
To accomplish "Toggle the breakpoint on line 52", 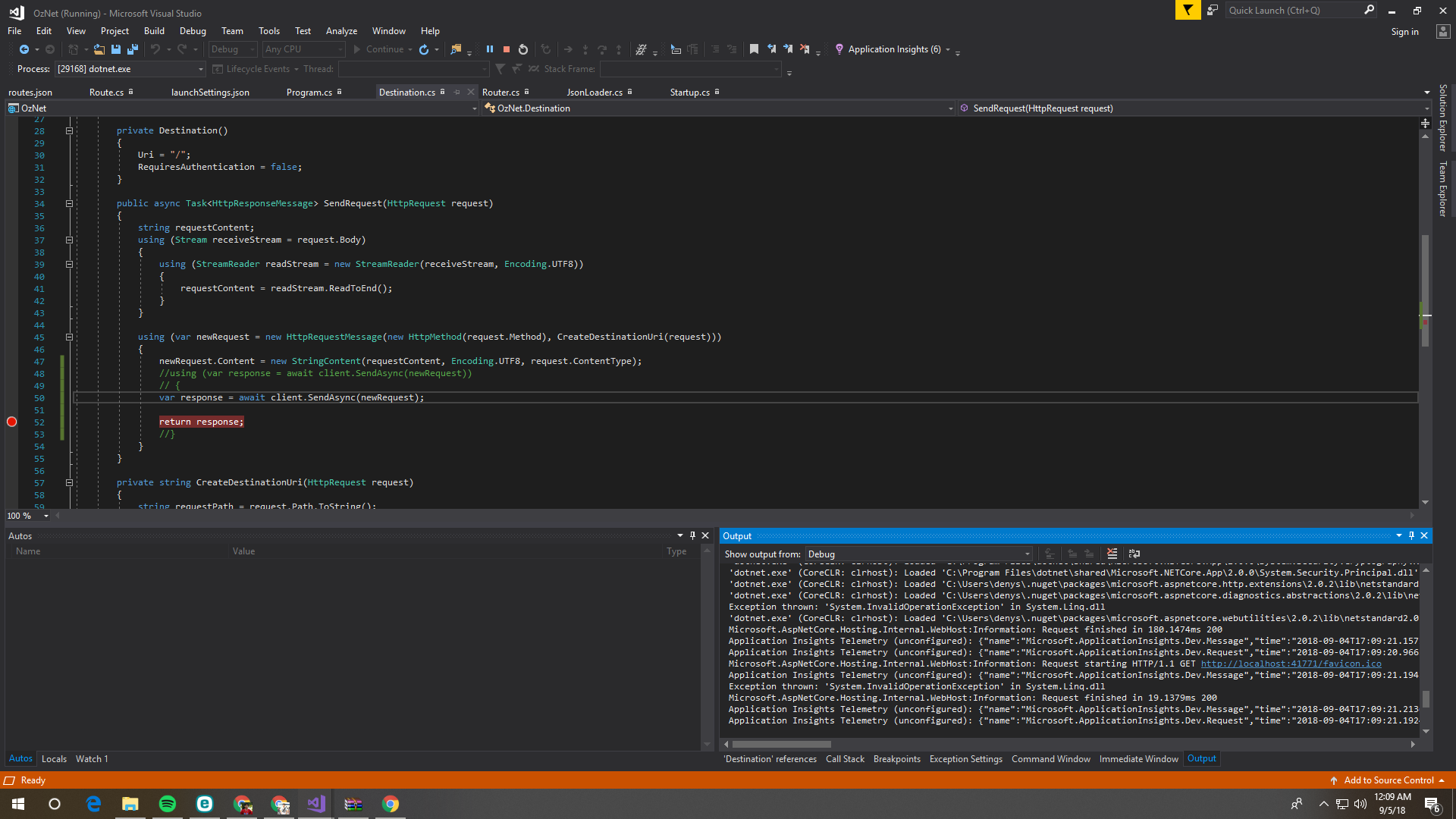I will pos(12,422).
